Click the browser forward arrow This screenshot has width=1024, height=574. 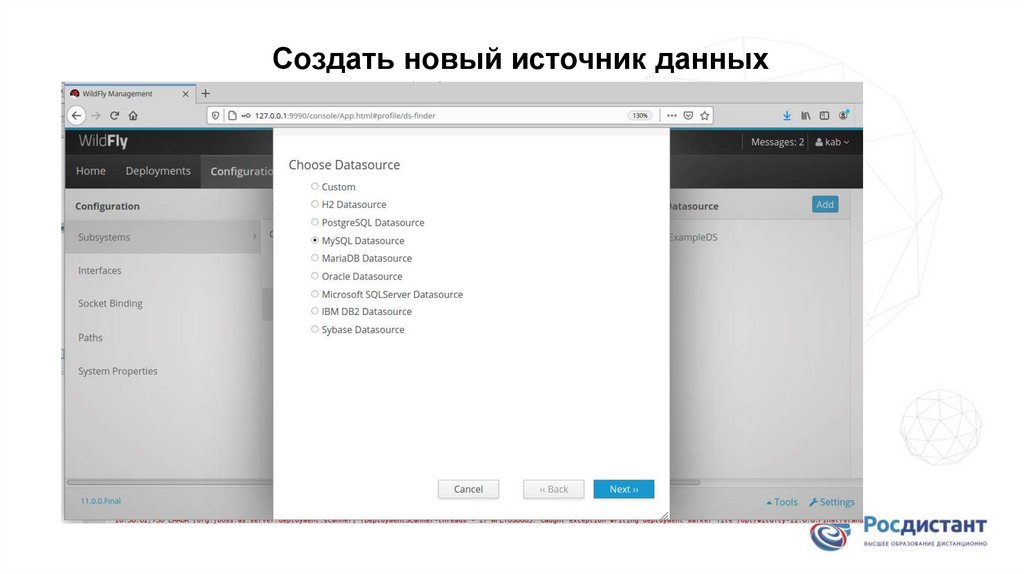click(95, 116)
